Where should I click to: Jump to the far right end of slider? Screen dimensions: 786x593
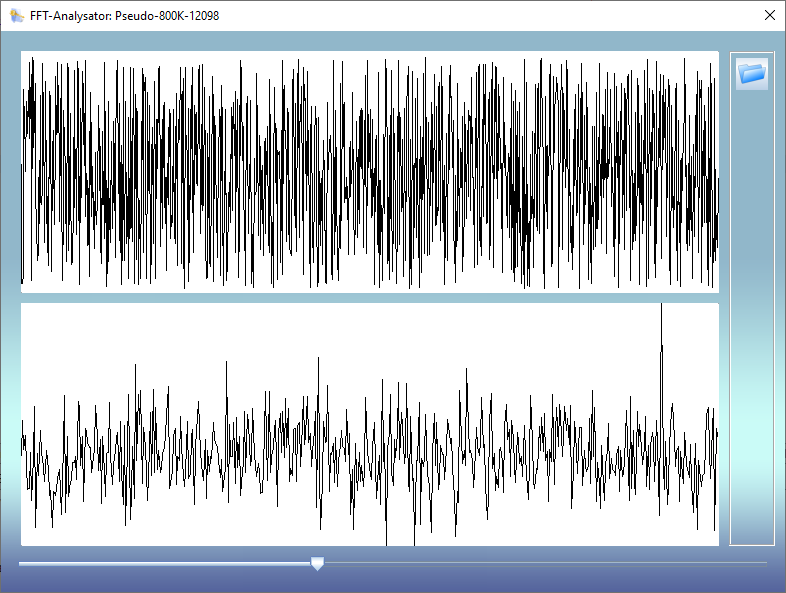click(x=765, y=563)
